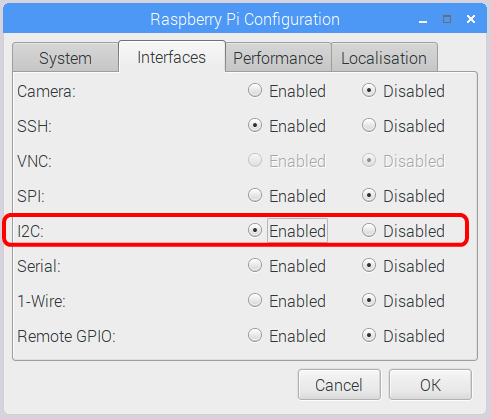Choose Disabled for Camera
This screenshot has height=419, width=491.
[x=369, y=91]
